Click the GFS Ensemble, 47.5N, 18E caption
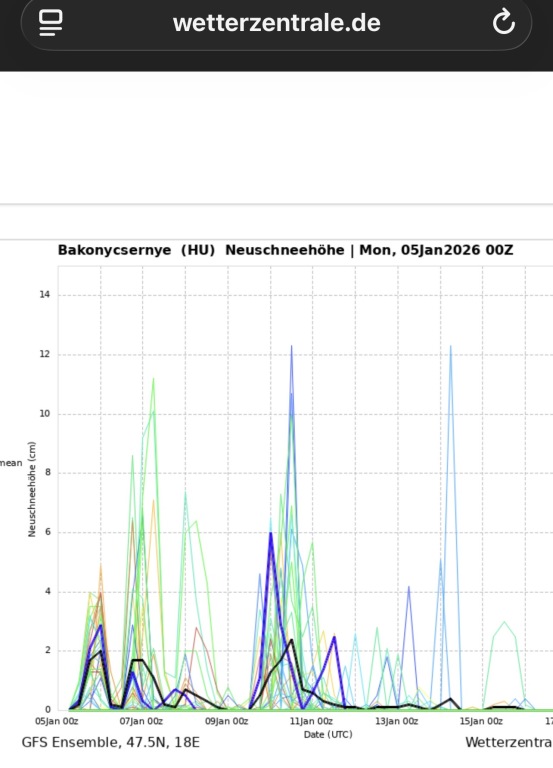 (111, 743)
